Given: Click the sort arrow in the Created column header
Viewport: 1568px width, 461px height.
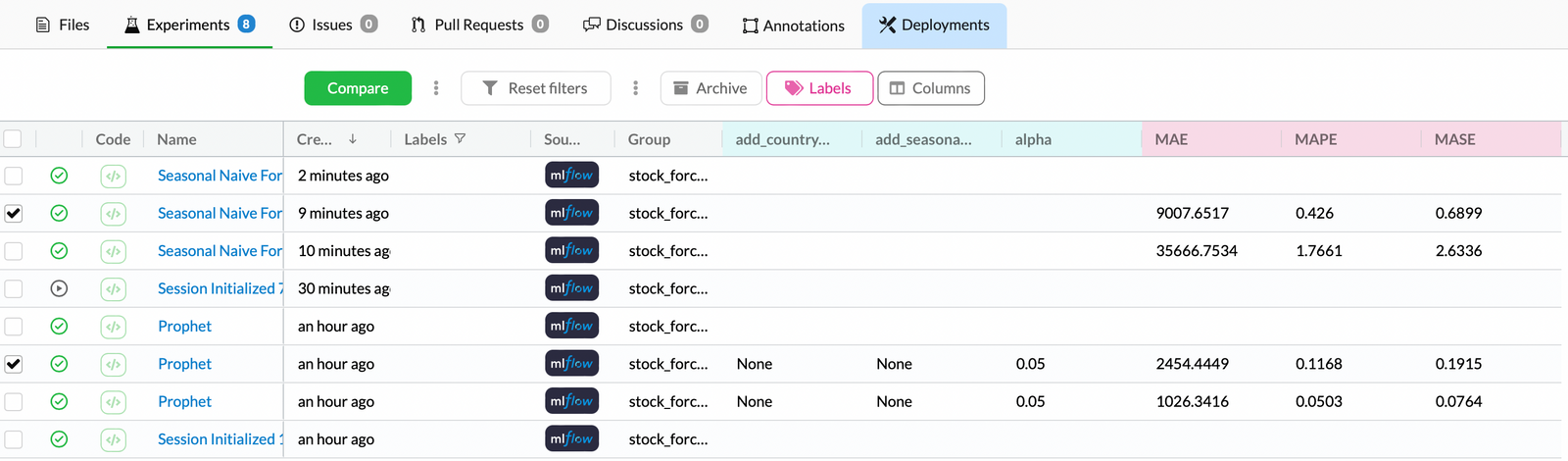Looking at the screenshot, I should [353, 139].
